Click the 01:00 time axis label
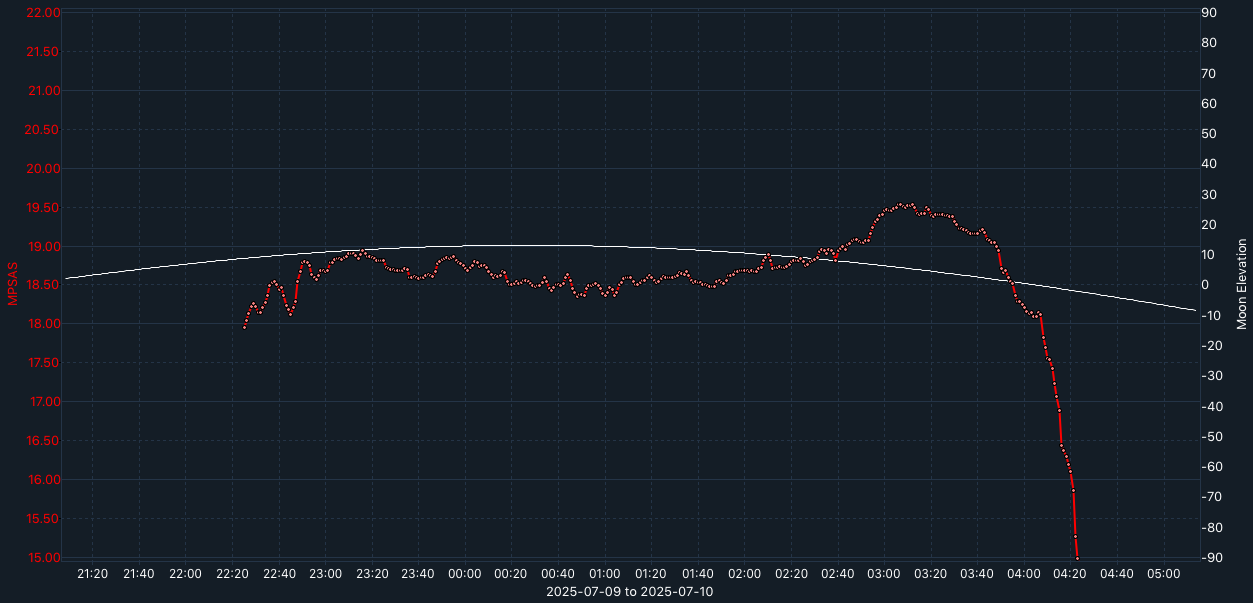 (x=605, y=574)
